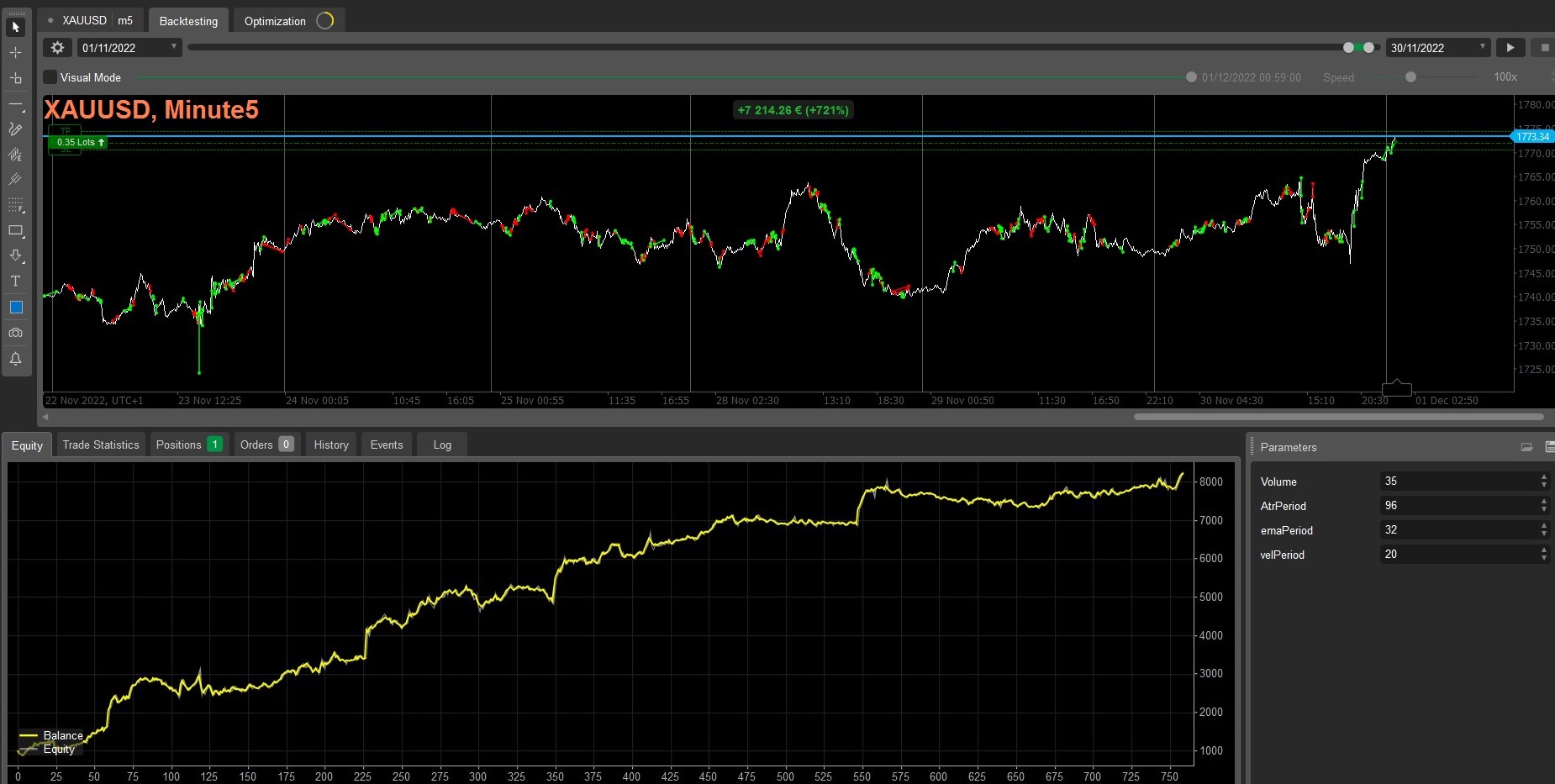Viewport: 1555px width, 784px height.
Task: Select the Text tool
Action: tap(15, 282)
